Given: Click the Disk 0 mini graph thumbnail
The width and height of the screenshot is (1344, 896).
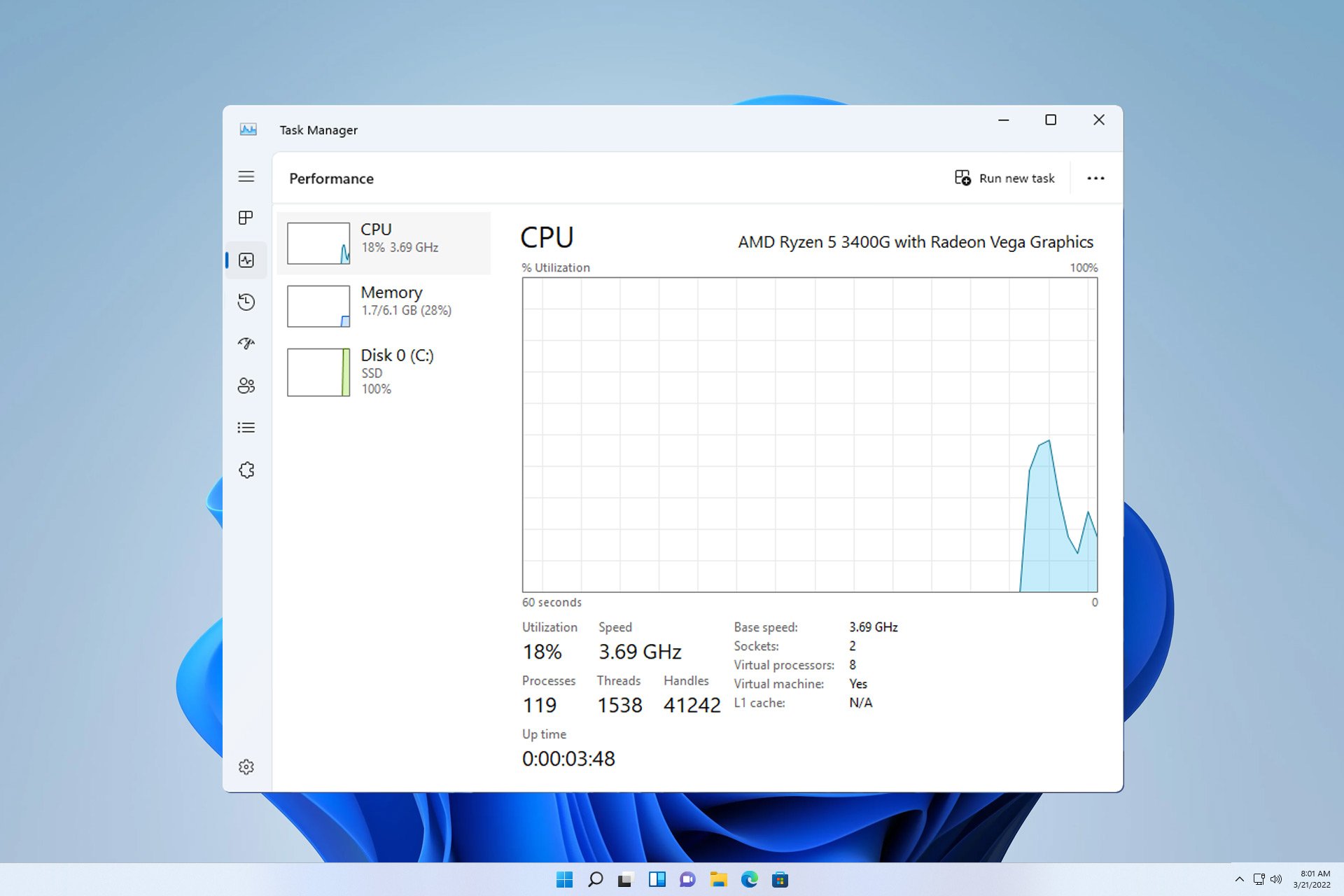Looking at the screenshot, I should (318, 372).
